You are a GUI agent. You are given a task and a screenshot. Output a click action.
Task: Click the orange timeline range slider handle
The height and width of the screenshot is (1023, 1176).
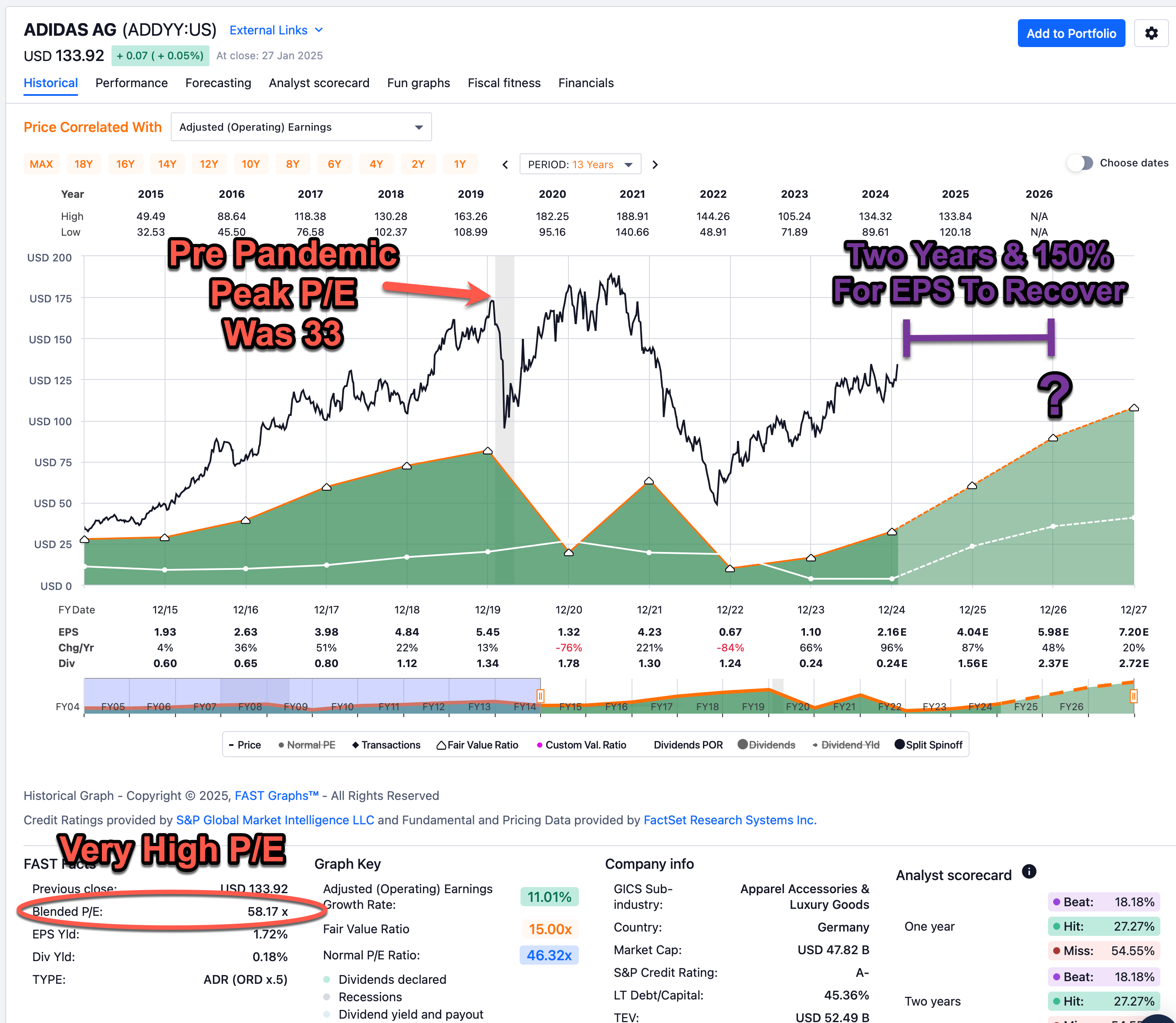pos(541,696)
